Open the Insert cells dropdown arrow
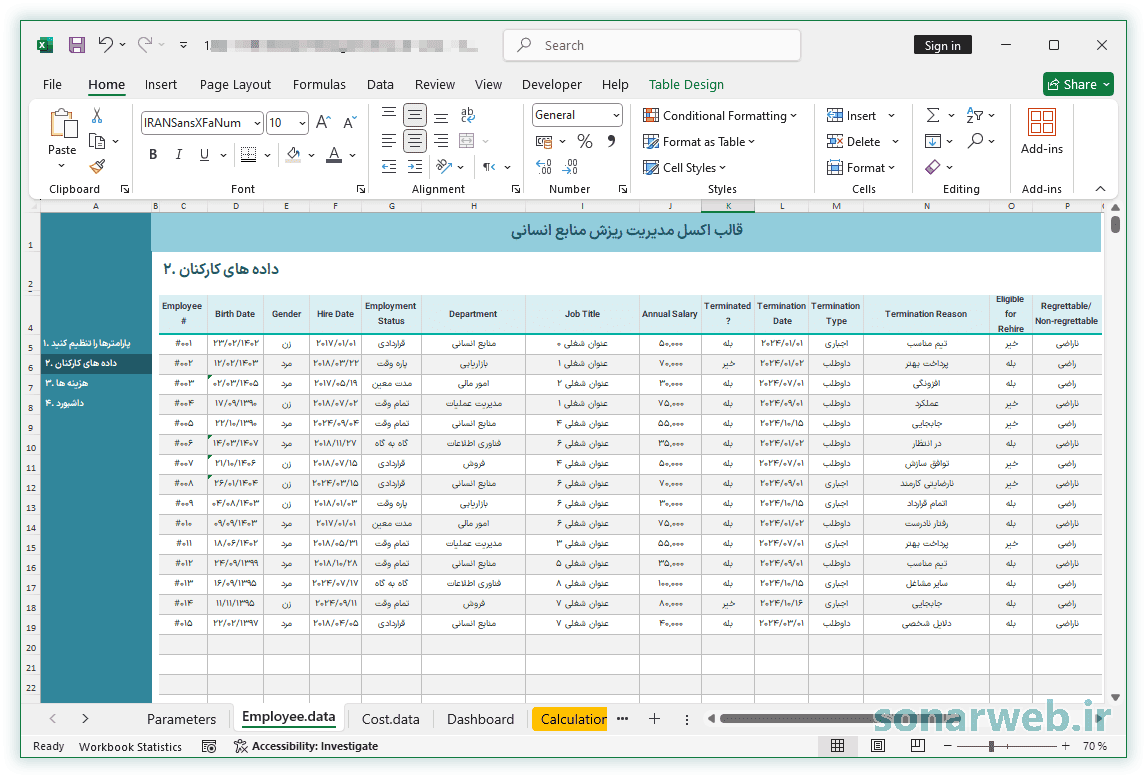This screenshot has width=1147, height=778. click(892, 116)
